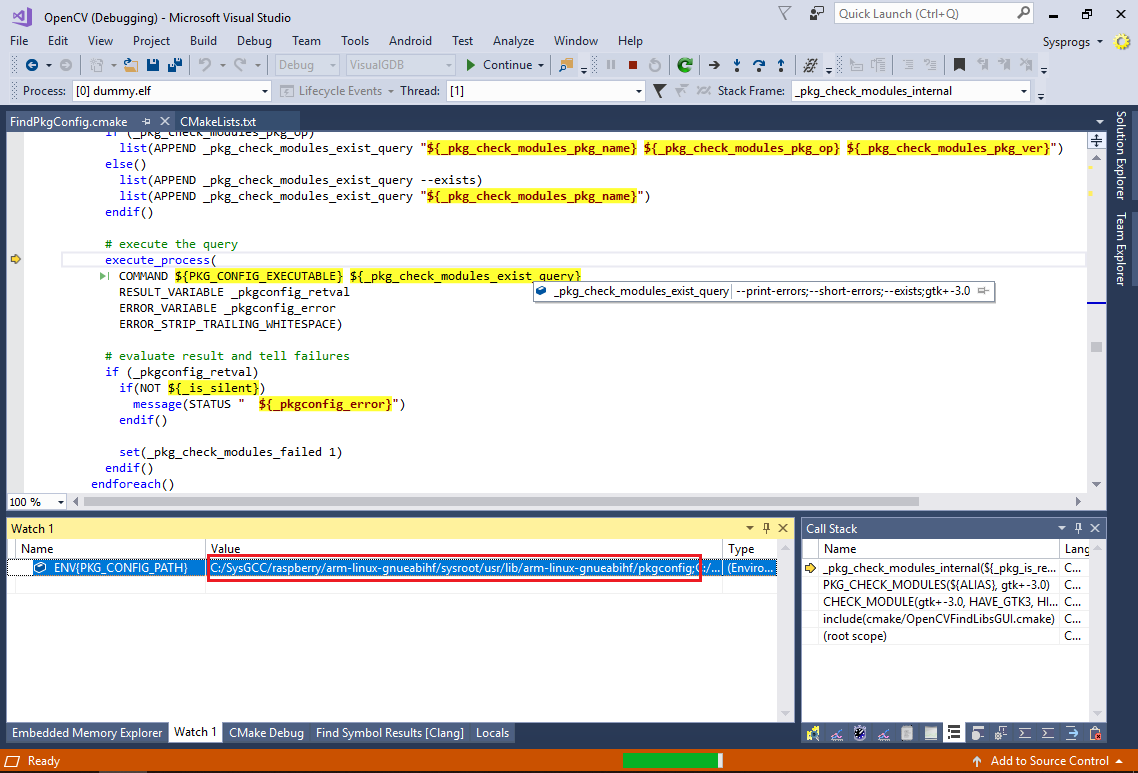Close the FindPkgConfig.cmake tab
This screenshot has height=773, width=1138.
tap(165, 121)
